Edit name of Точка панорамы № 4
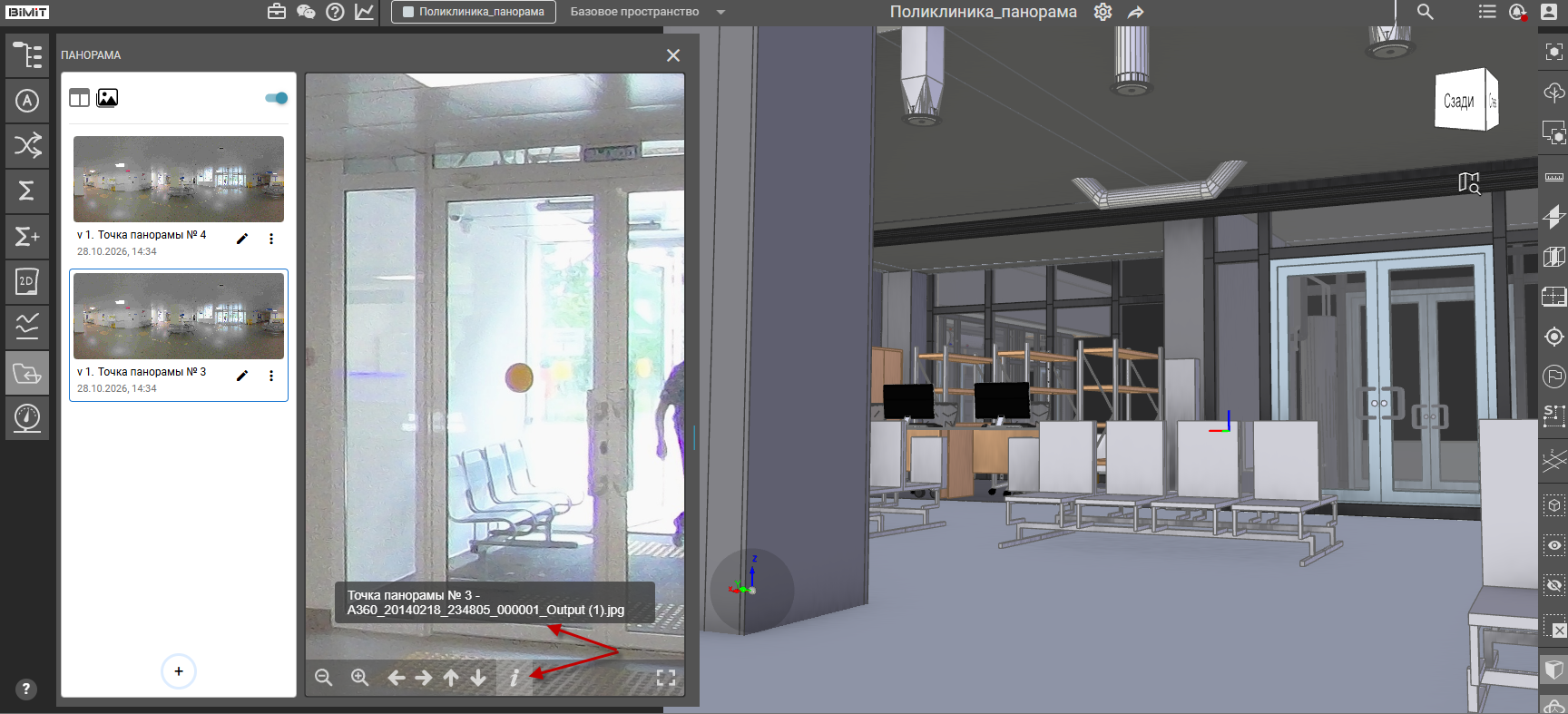 [x=242, y=239]
